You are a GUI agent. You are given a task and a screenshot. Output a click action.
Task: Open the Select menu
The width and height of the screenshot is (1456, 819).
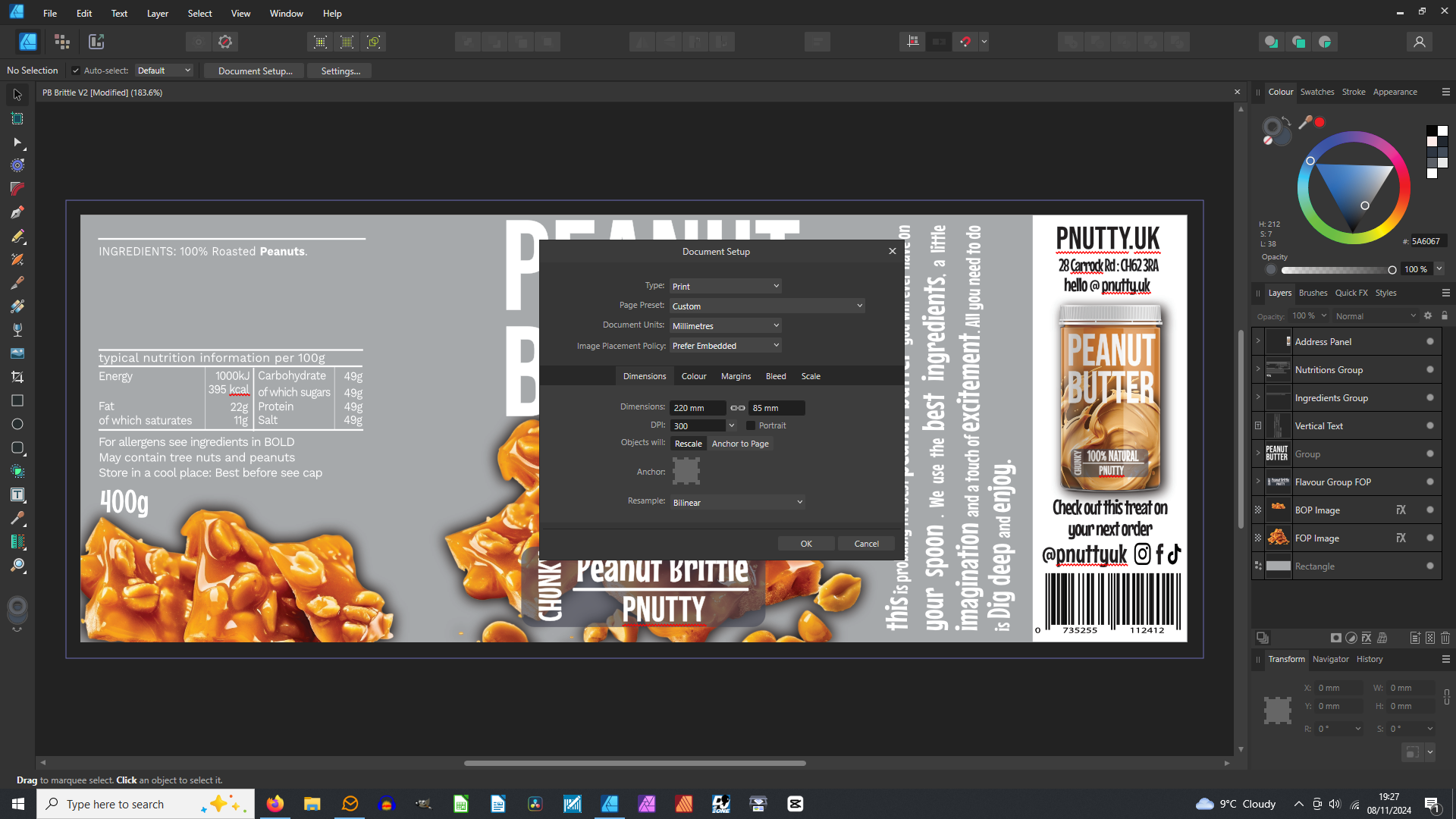(x=200, y=14)
